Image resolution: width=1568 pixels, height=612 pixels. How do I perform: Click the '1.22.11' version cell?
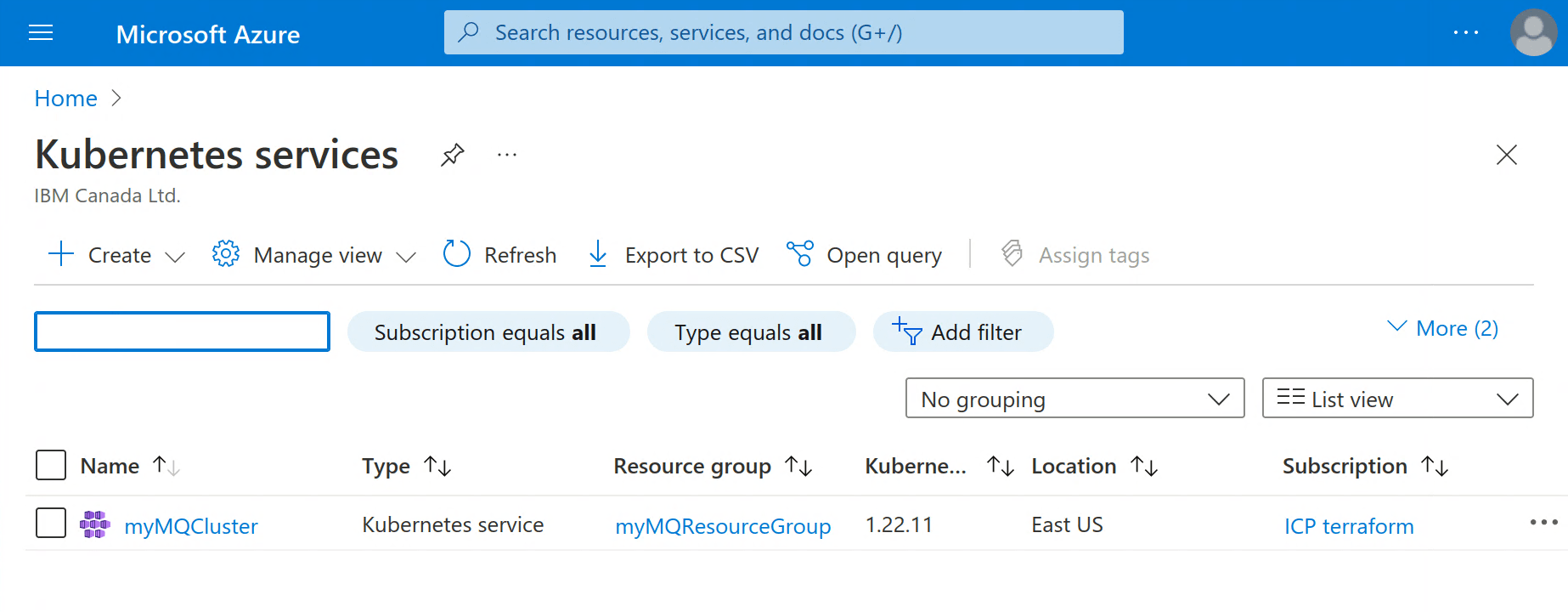[899, 524]
